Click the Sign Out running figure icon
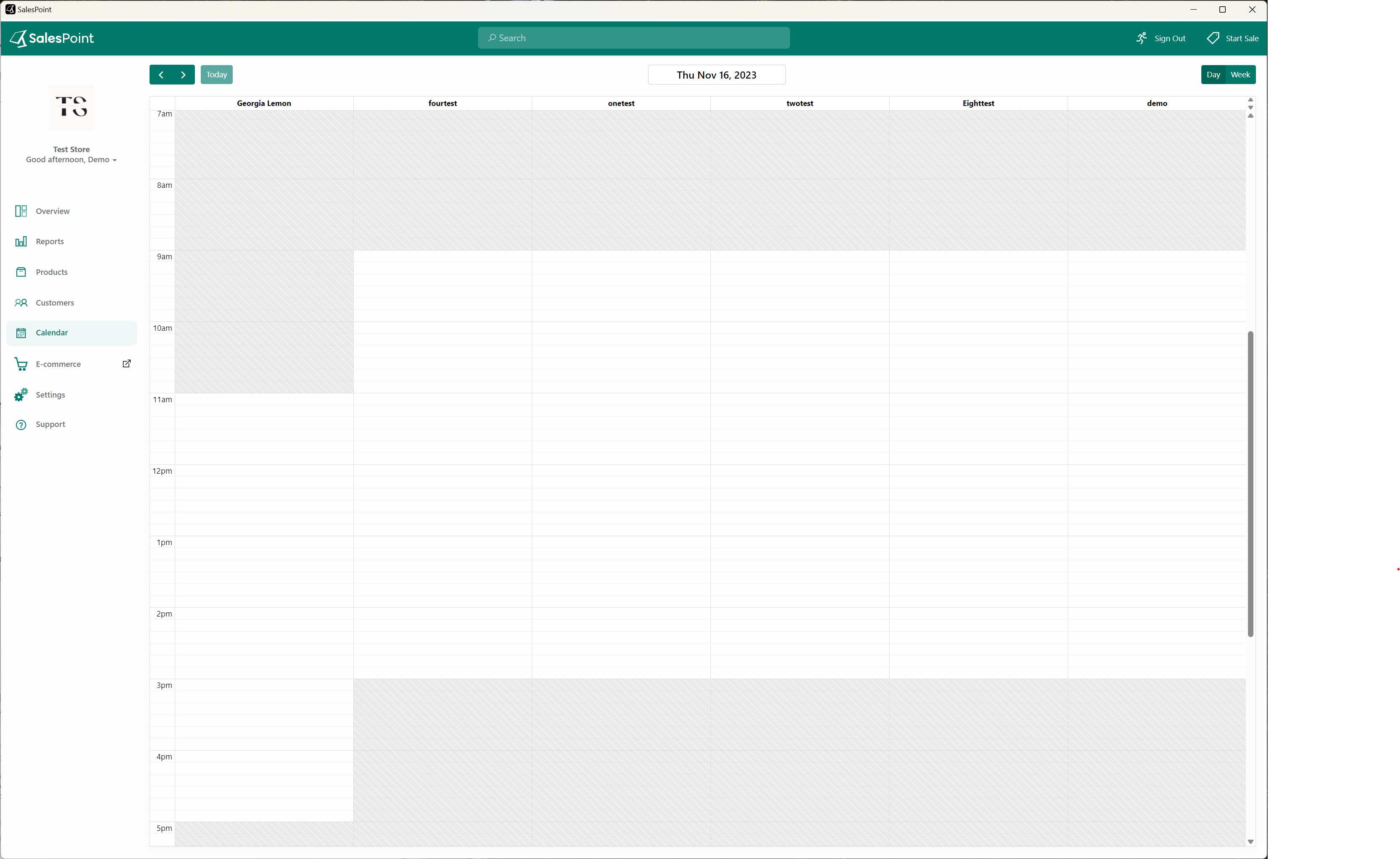Screen dimensions: 1400x859 (1142, 38)
